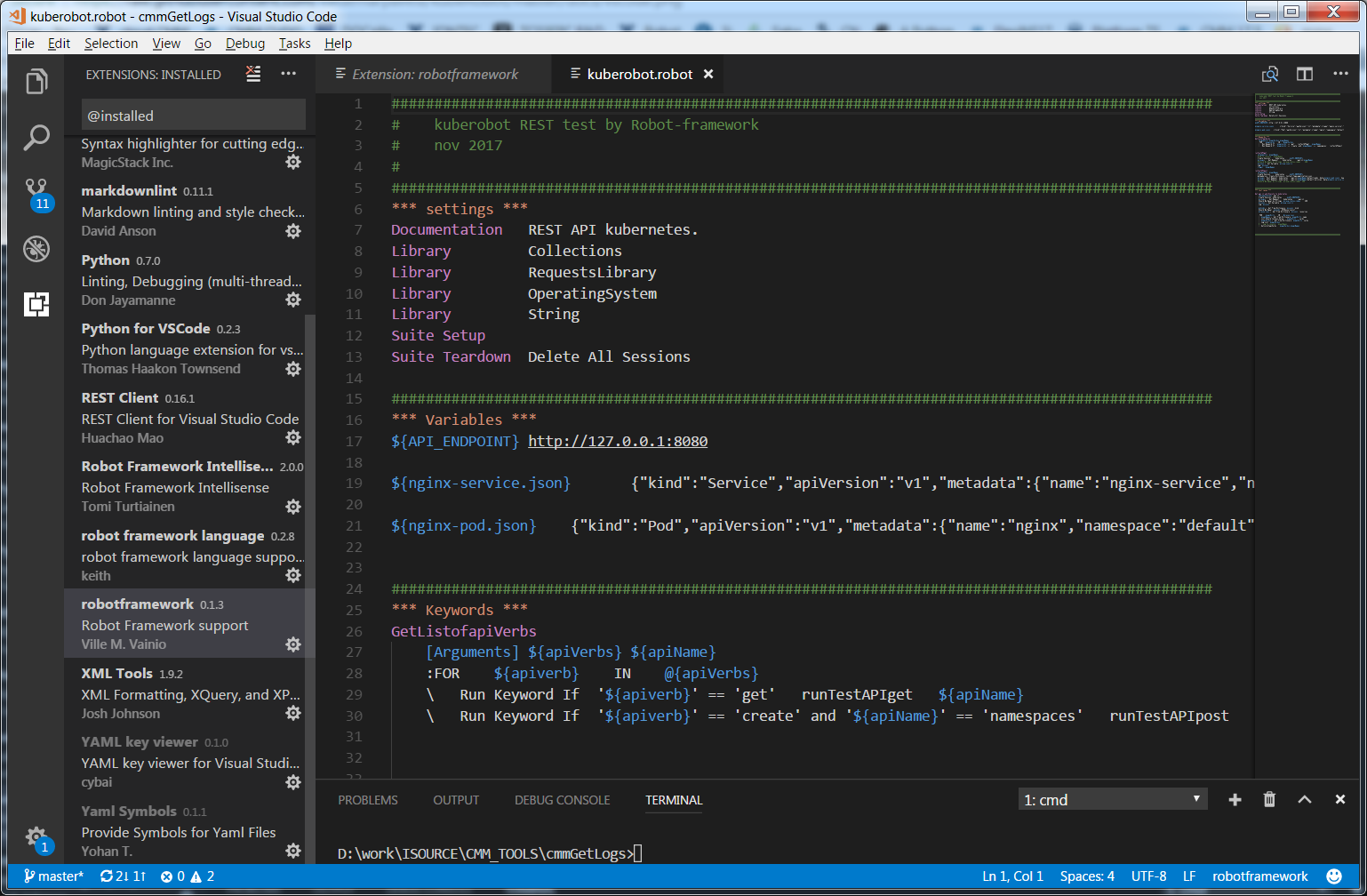Close the kuberobot.robot tab
The width and height of the screenshot is (1367, 896).
pyautogui.click(x=708, y=74)
